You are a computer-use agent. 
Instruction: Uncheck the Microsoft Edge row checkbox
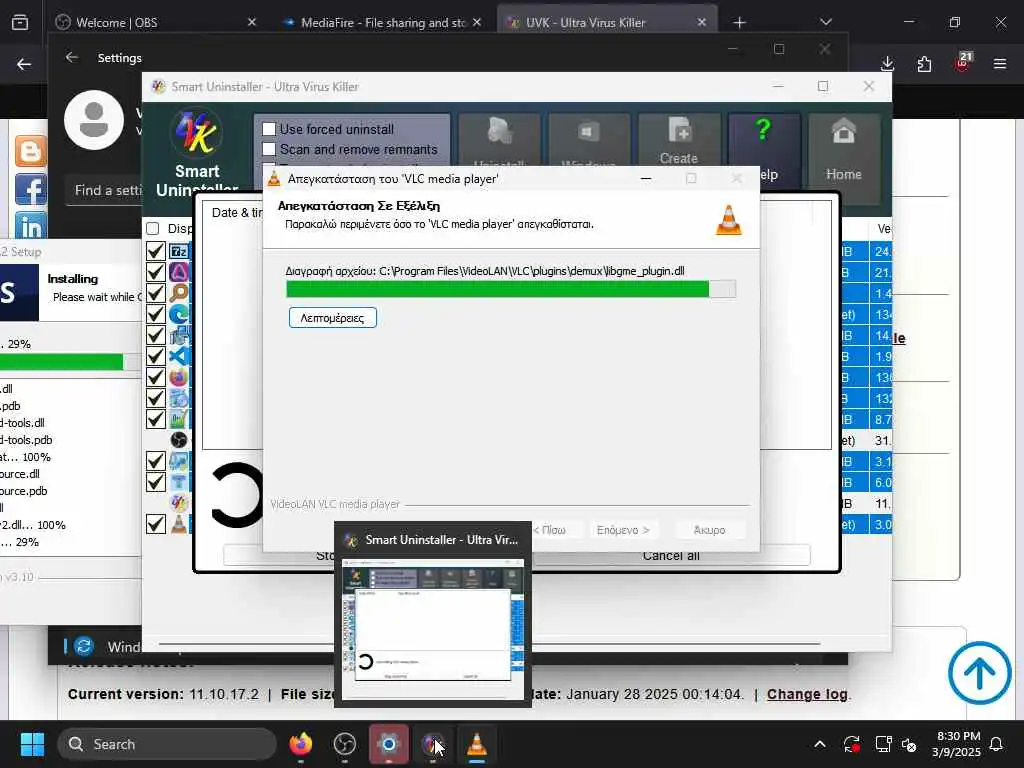155,314
